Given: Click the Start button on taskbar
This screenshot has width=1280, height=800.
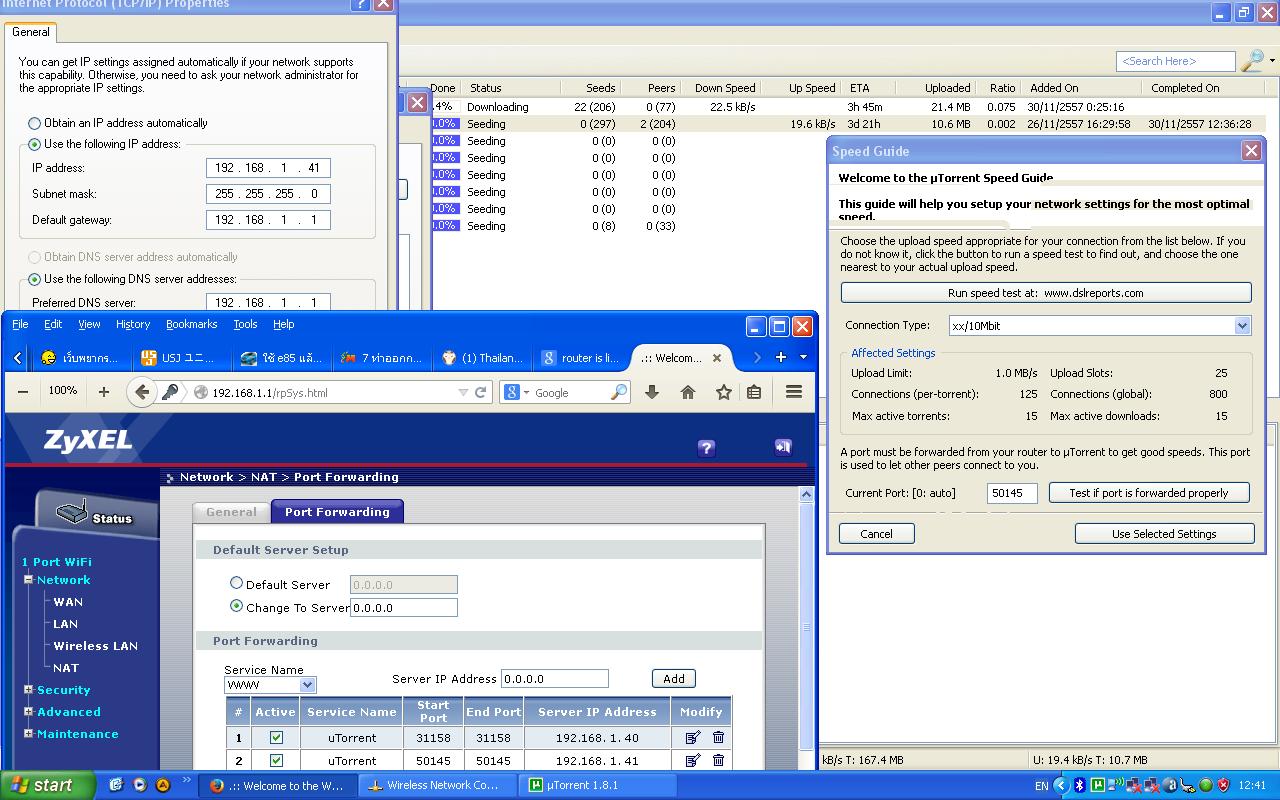Looking at the screenshot, I should (x=47, y=785).
